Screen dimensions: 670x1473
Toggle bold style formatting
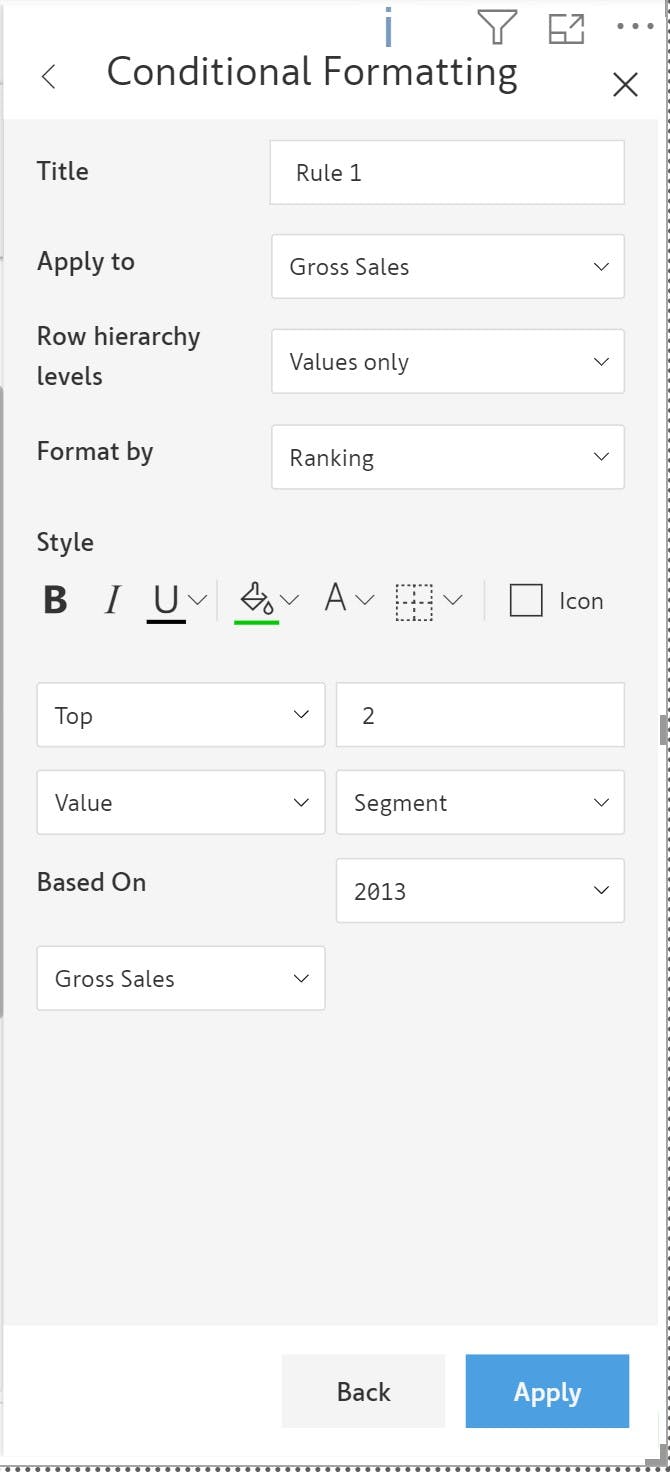[x=56, y=600]
